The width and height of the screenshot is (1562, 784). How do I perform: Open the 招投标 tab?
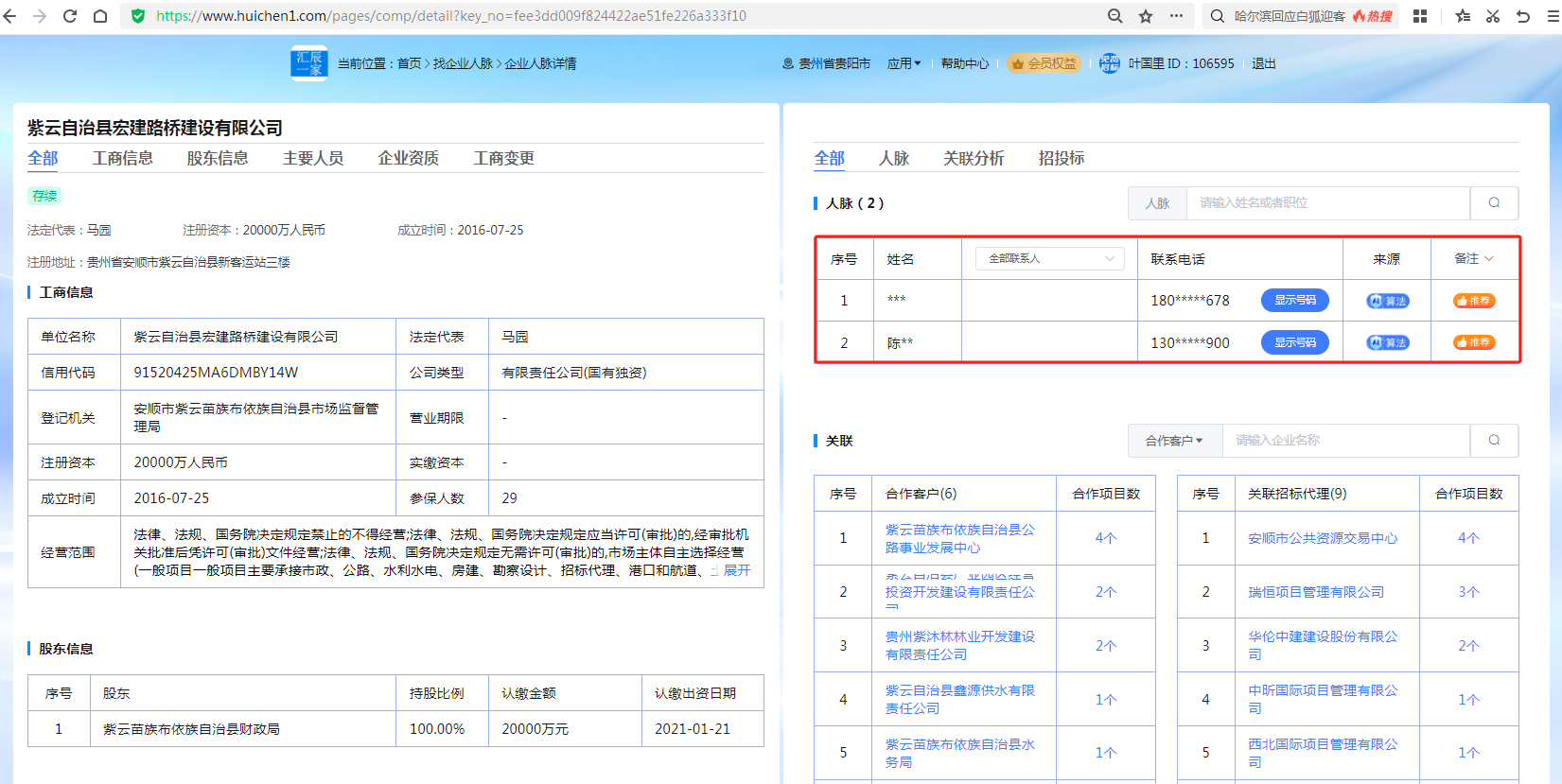click(1062, 158)
